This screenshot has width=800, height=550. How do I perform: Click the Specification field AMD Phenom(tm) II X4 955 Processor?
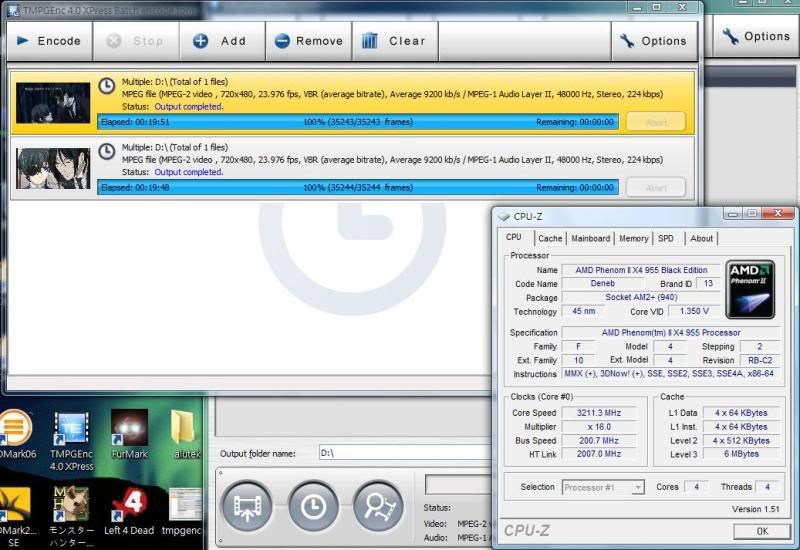(670, 333)
